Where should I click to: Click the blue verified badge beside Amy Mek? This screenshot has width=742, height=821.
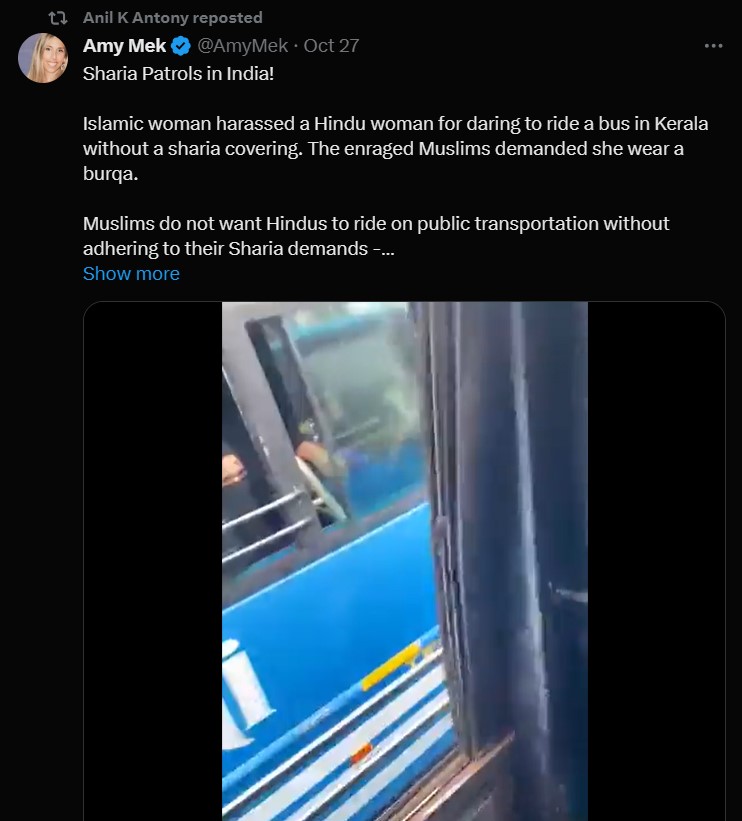click(x=181, y=46)
